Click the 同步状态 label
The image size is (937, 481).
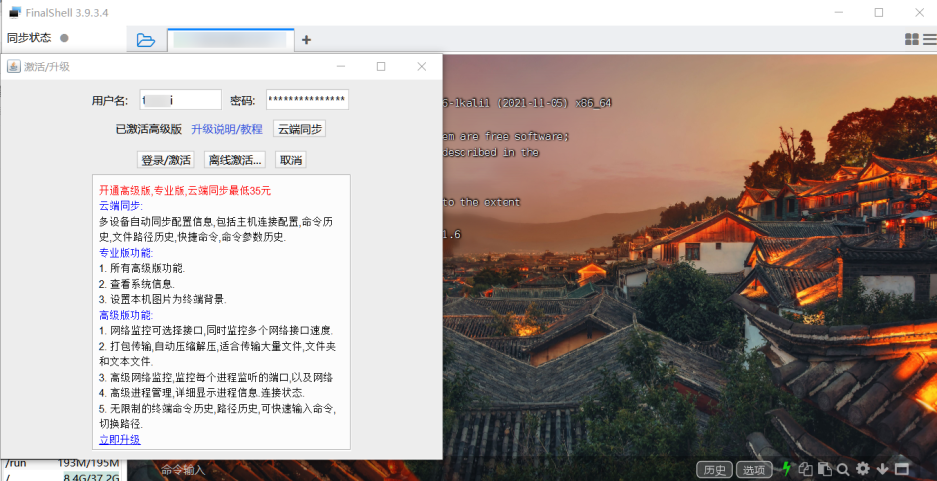(x=29, y=38)
